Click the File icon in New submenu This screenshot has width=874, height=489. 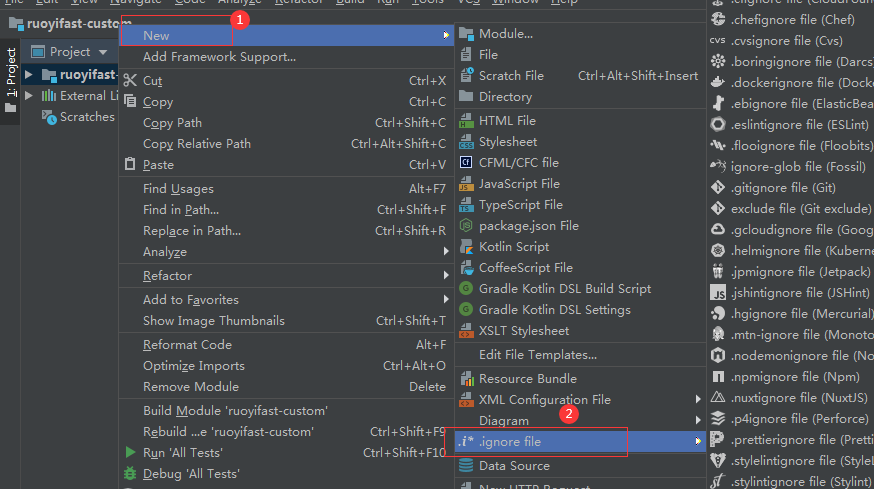(x=466, y=55)
